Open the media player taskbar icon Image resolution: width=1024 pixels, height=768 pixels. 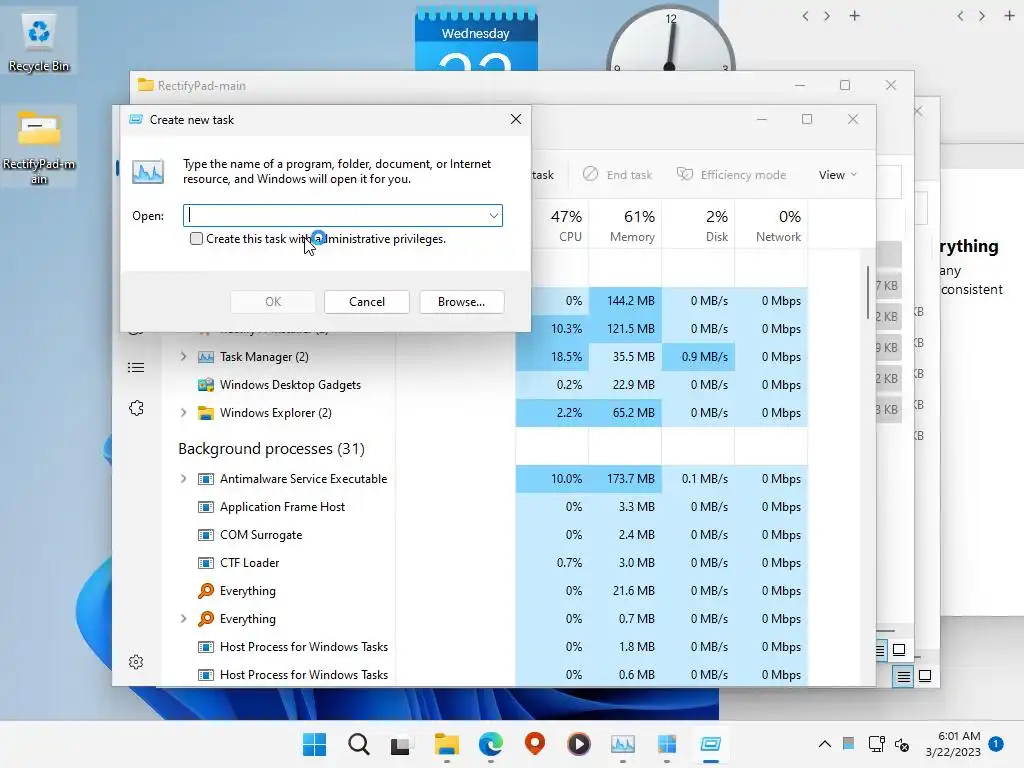[x=579, y=744]
